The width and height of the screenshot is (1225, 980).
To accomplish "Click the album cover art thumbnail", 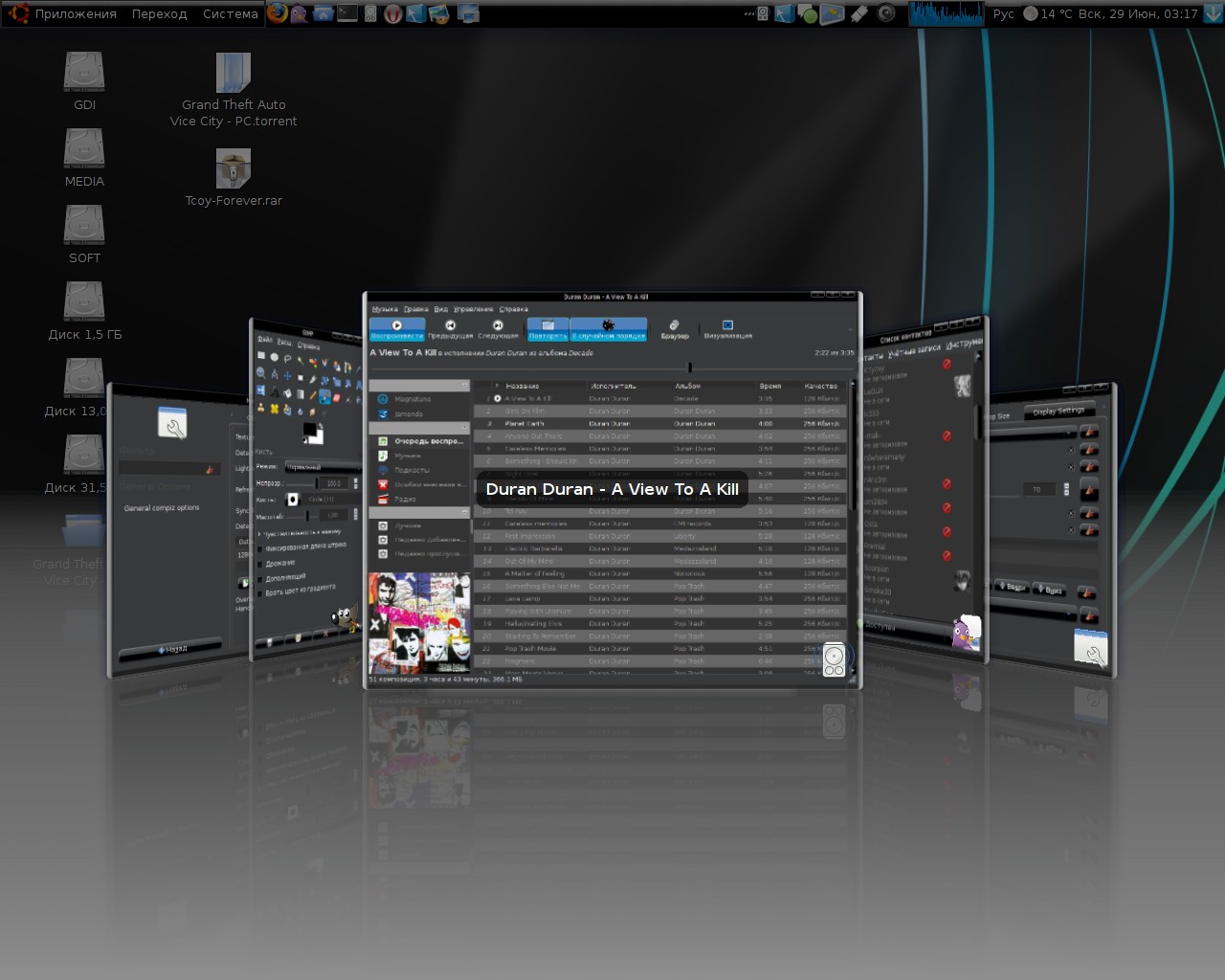I will 419,623.
